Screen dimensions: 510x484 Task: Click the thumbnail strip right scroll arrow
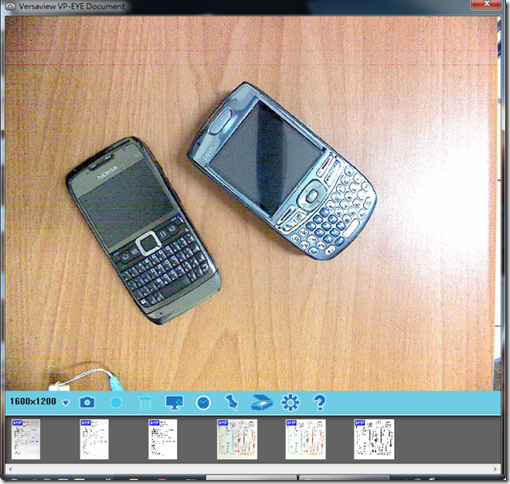pyautogui.click(x=496, y=469)
